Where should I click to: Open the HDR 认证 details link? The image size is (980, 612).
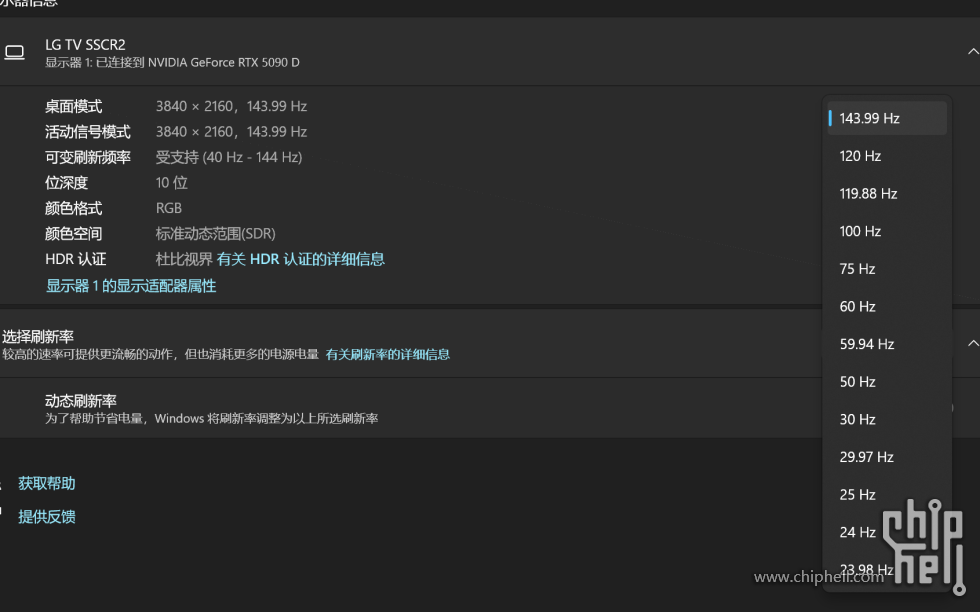pos(300,259)
